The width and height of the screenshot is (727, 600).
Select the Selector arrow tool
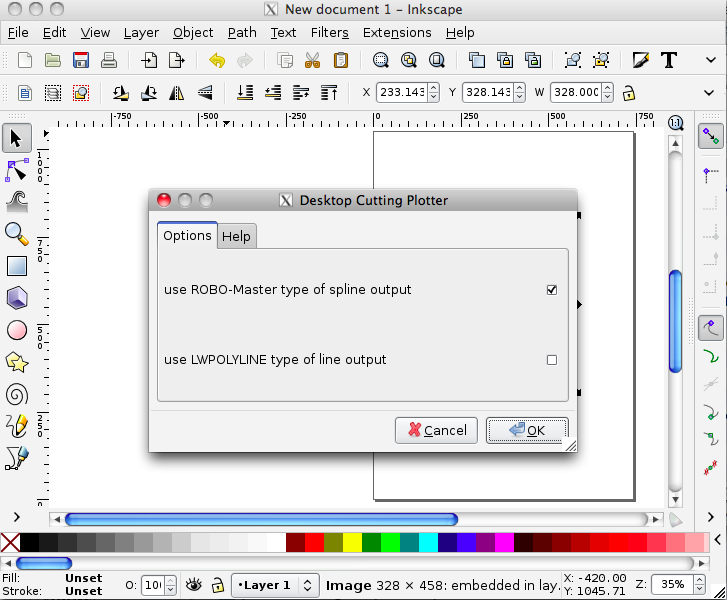pos(17,138)
